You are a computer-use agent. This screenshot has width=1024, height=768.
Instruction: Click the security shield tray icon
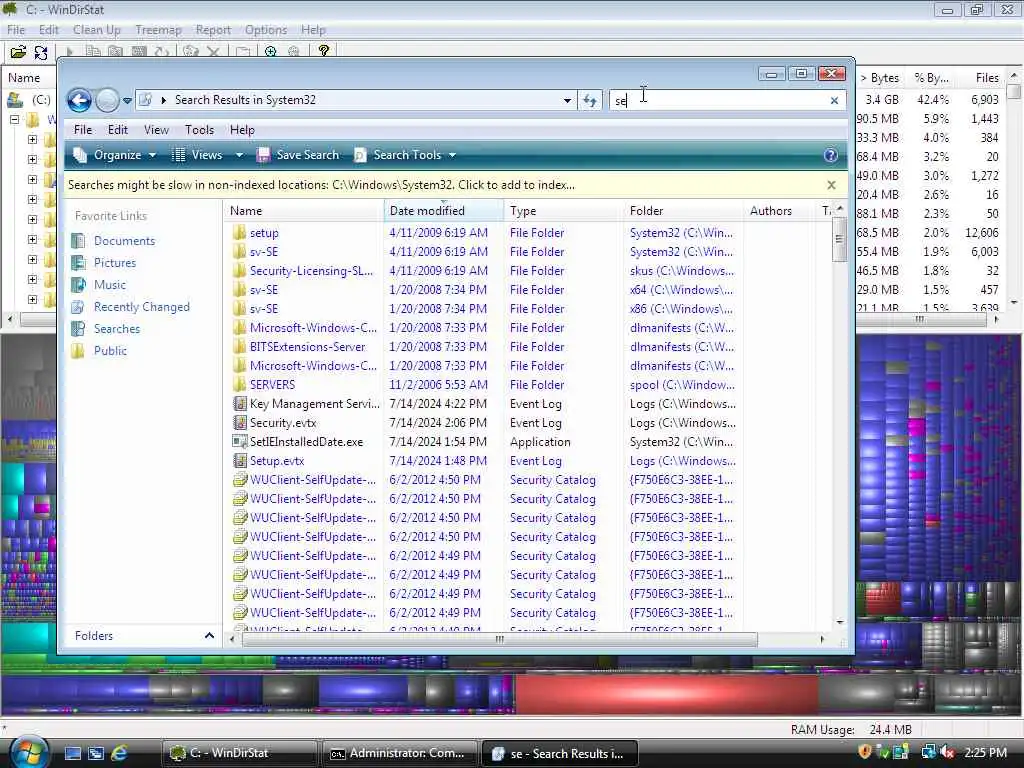coord(865,752)
